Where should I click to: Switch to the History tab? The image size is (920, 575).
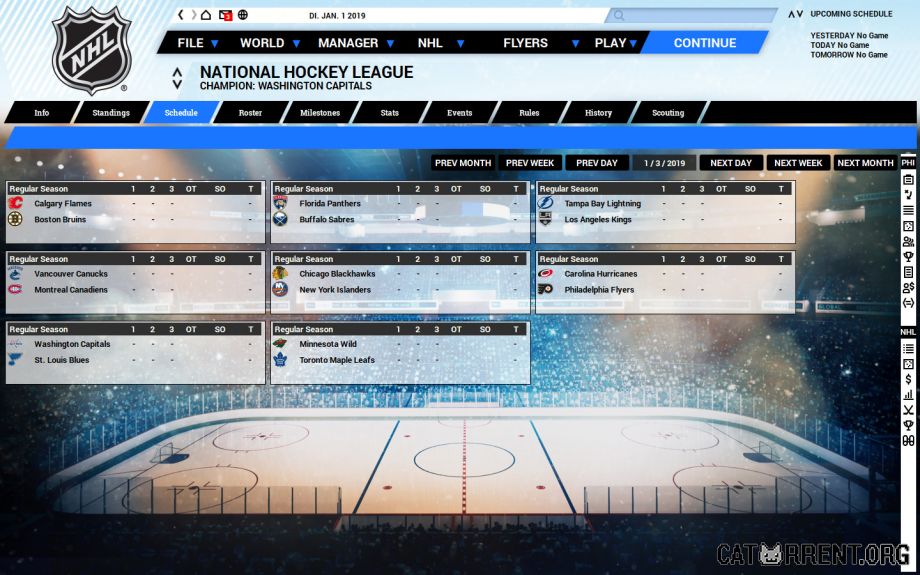point(598,113)
